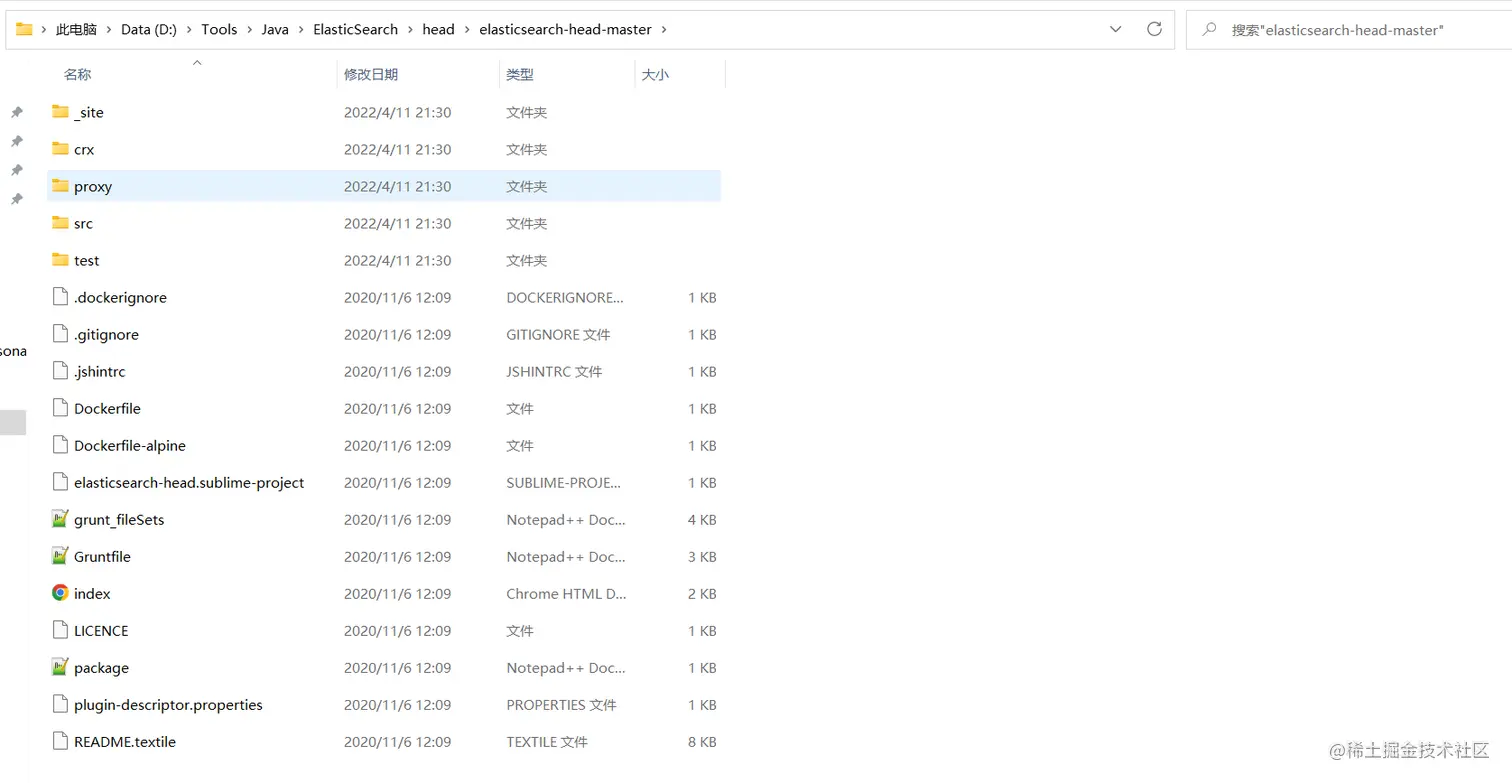Image resolution: width=1512 pixels, height=783 pixels.
Task: Select the Dockerfile-alpine file name
Action: (x=130, y=445)
